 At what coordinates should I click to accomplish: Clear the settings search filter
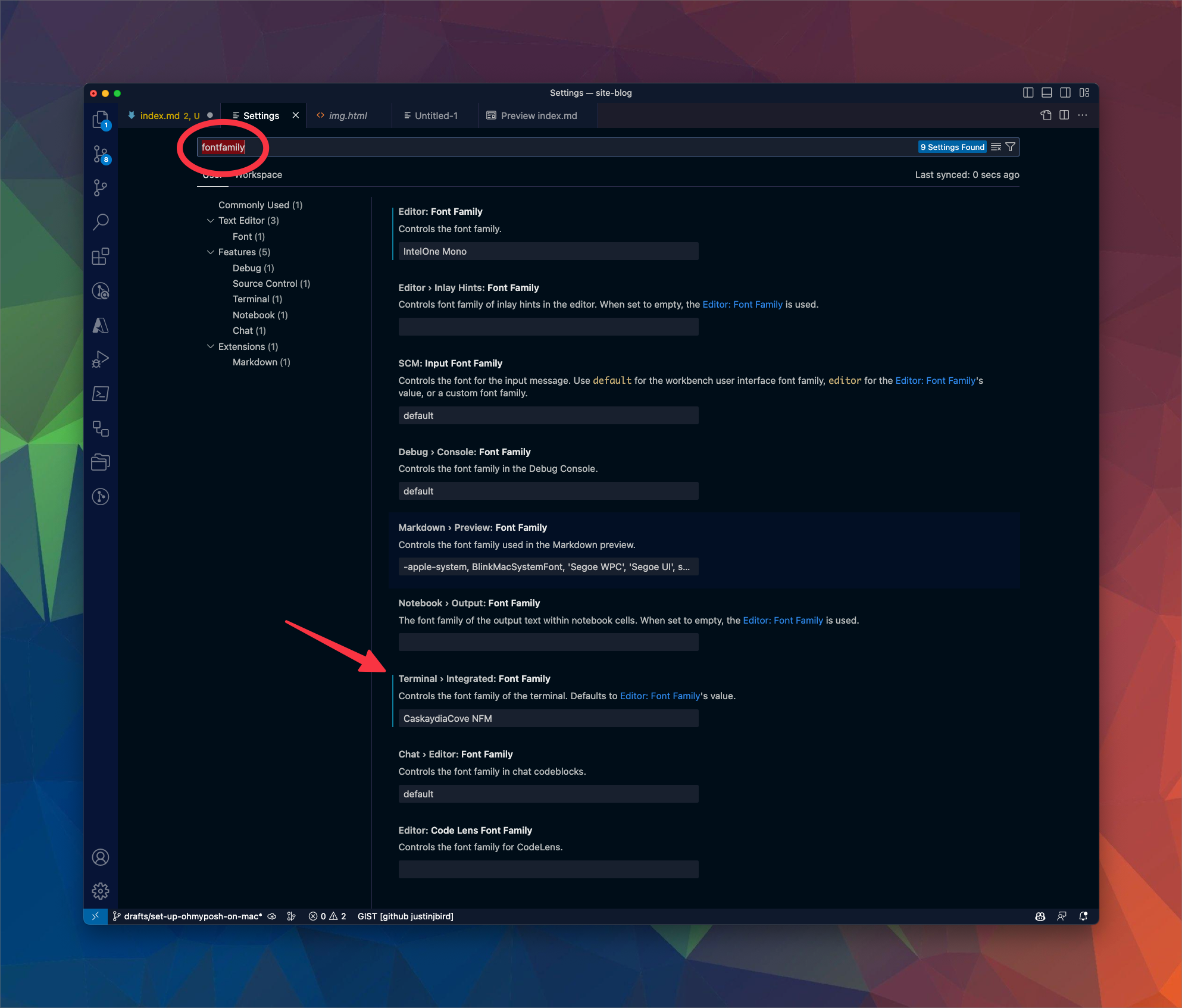pos(996,146)
